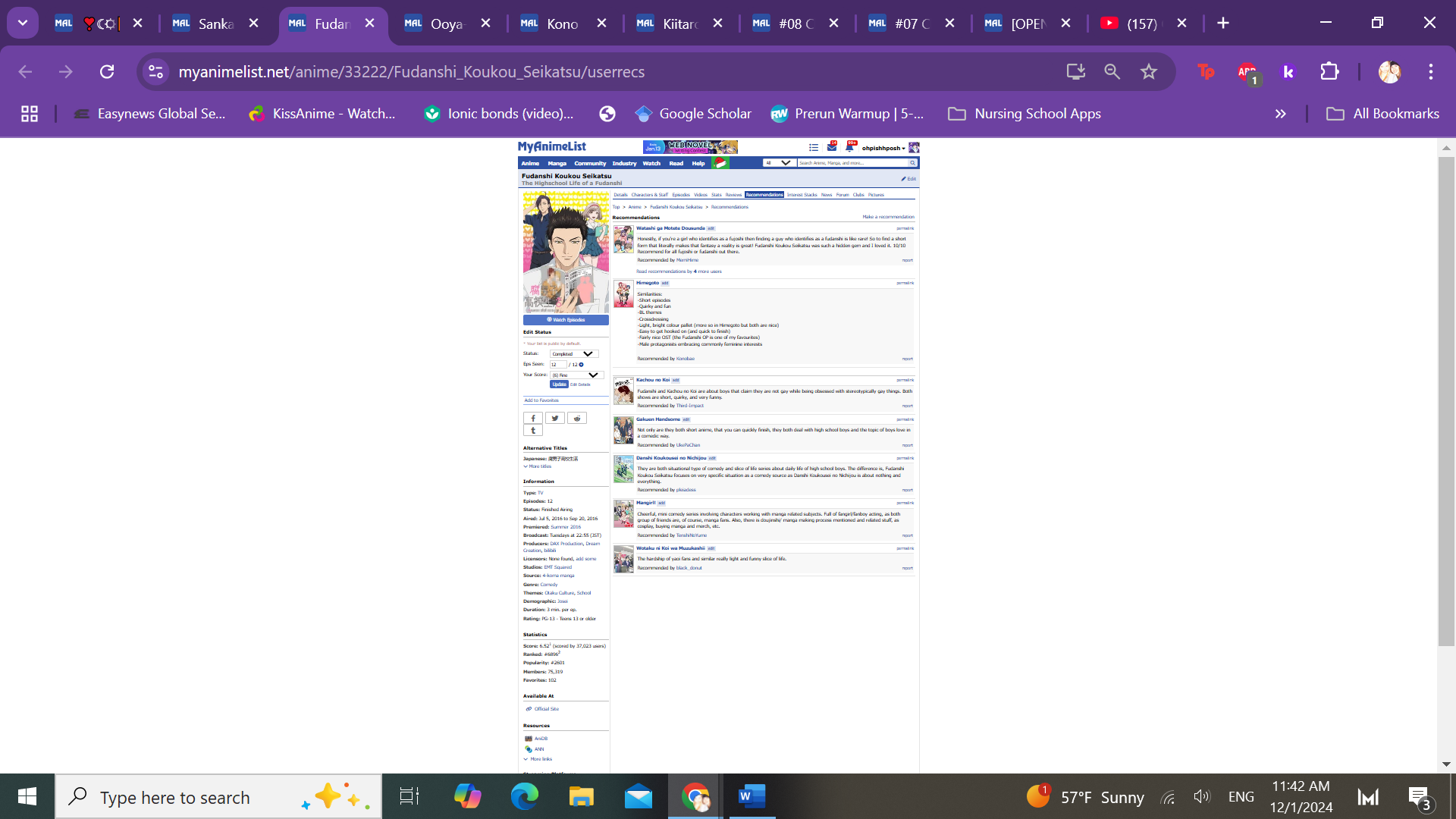
Task: Open MAL notifications bell icon
Action: pos(849,147)
